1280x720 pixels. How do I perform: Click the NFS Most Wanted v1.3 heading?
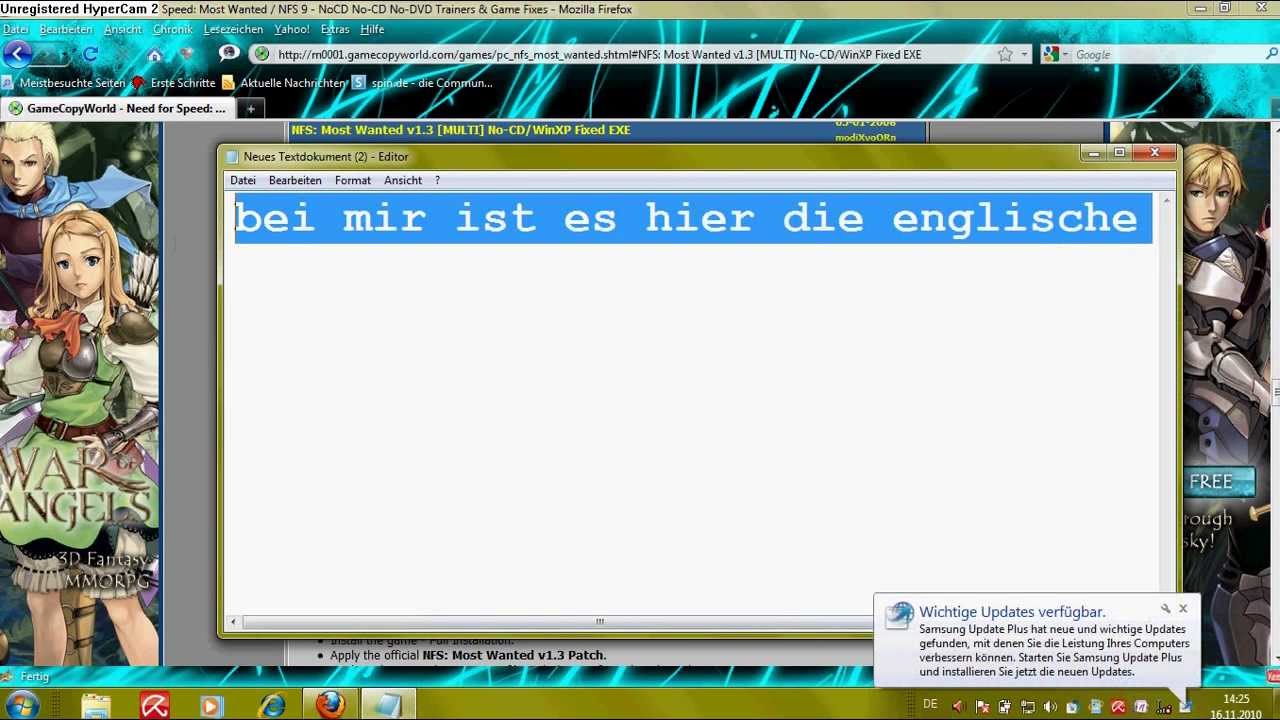[461, 130]
